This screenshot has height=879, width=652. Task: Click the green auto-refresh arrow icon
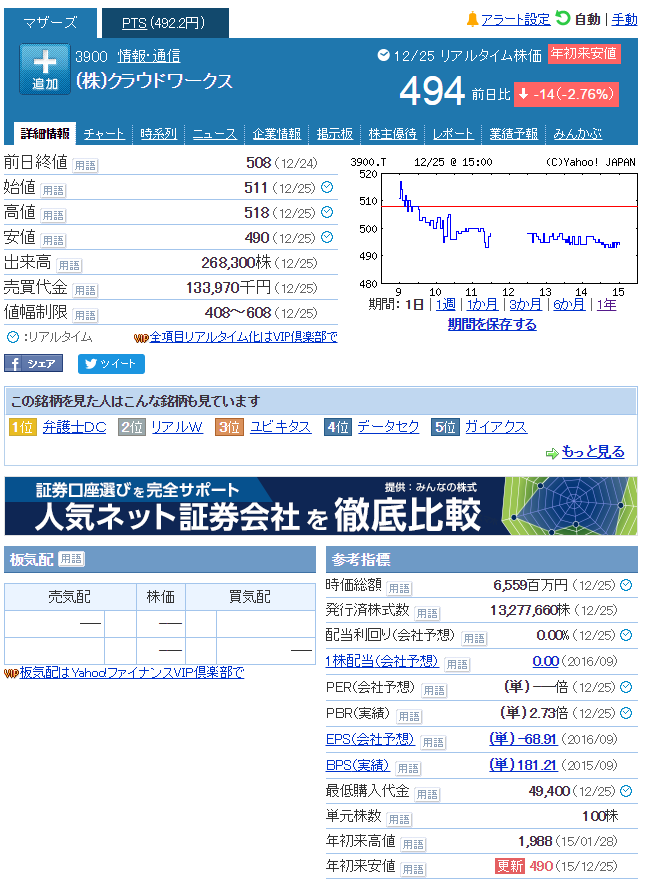pos(562,18)
